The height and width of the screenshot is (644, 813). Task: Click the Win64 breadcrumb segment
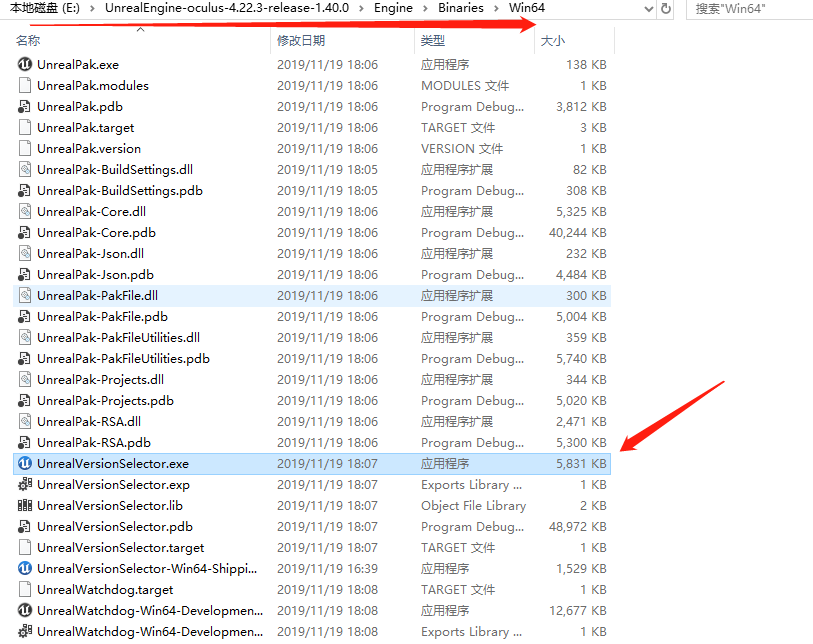(x=527, y=8)
